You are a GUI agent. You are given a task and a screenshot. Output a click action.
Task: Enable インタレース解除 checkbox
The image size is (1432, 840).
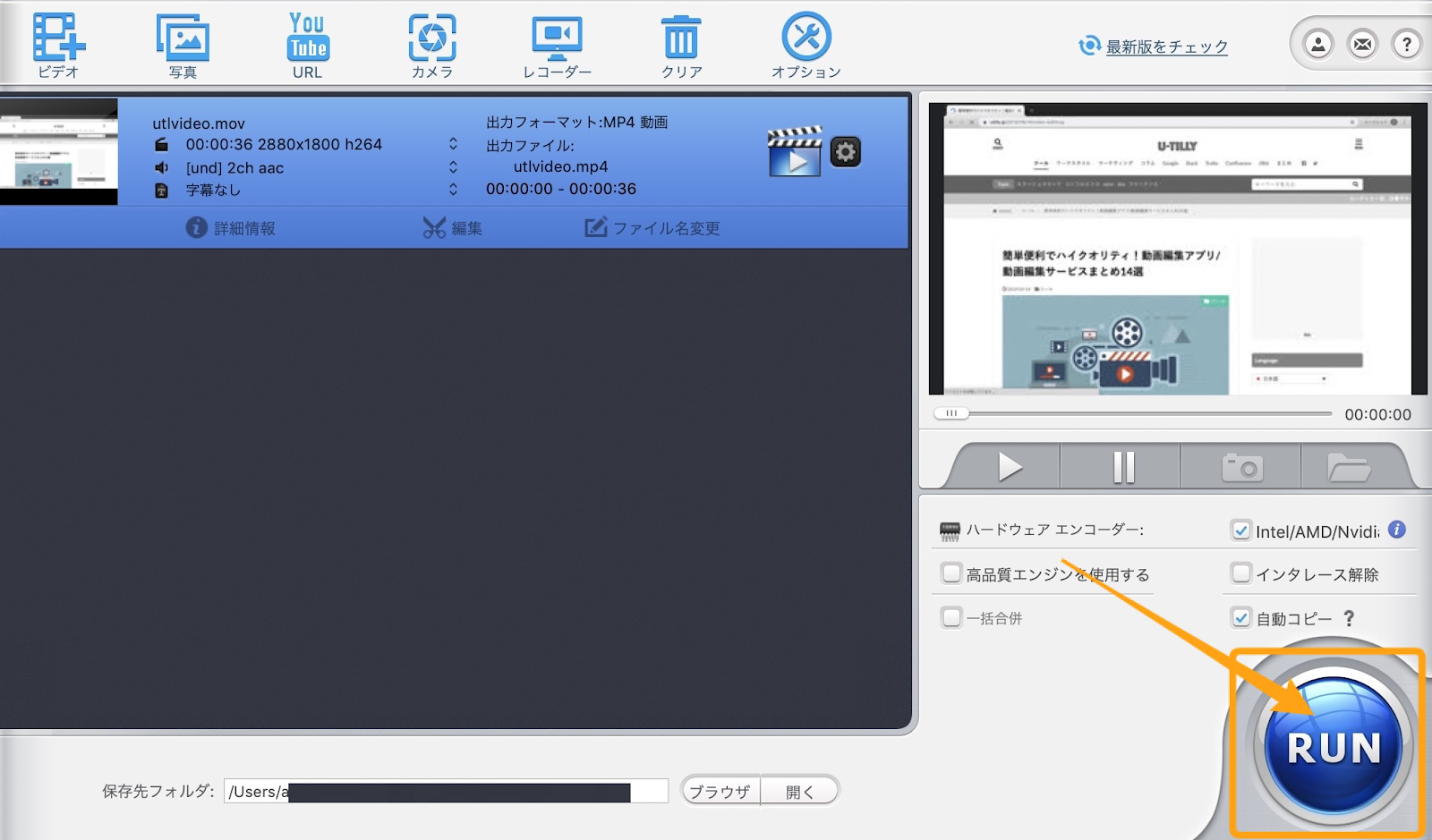(1241, 573)
